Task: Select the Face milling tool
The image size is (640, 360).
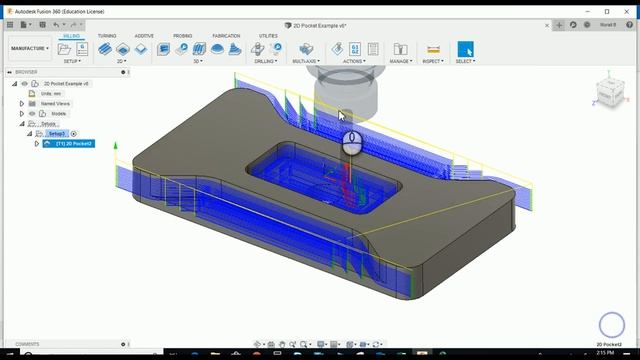Action: point(141,49)
